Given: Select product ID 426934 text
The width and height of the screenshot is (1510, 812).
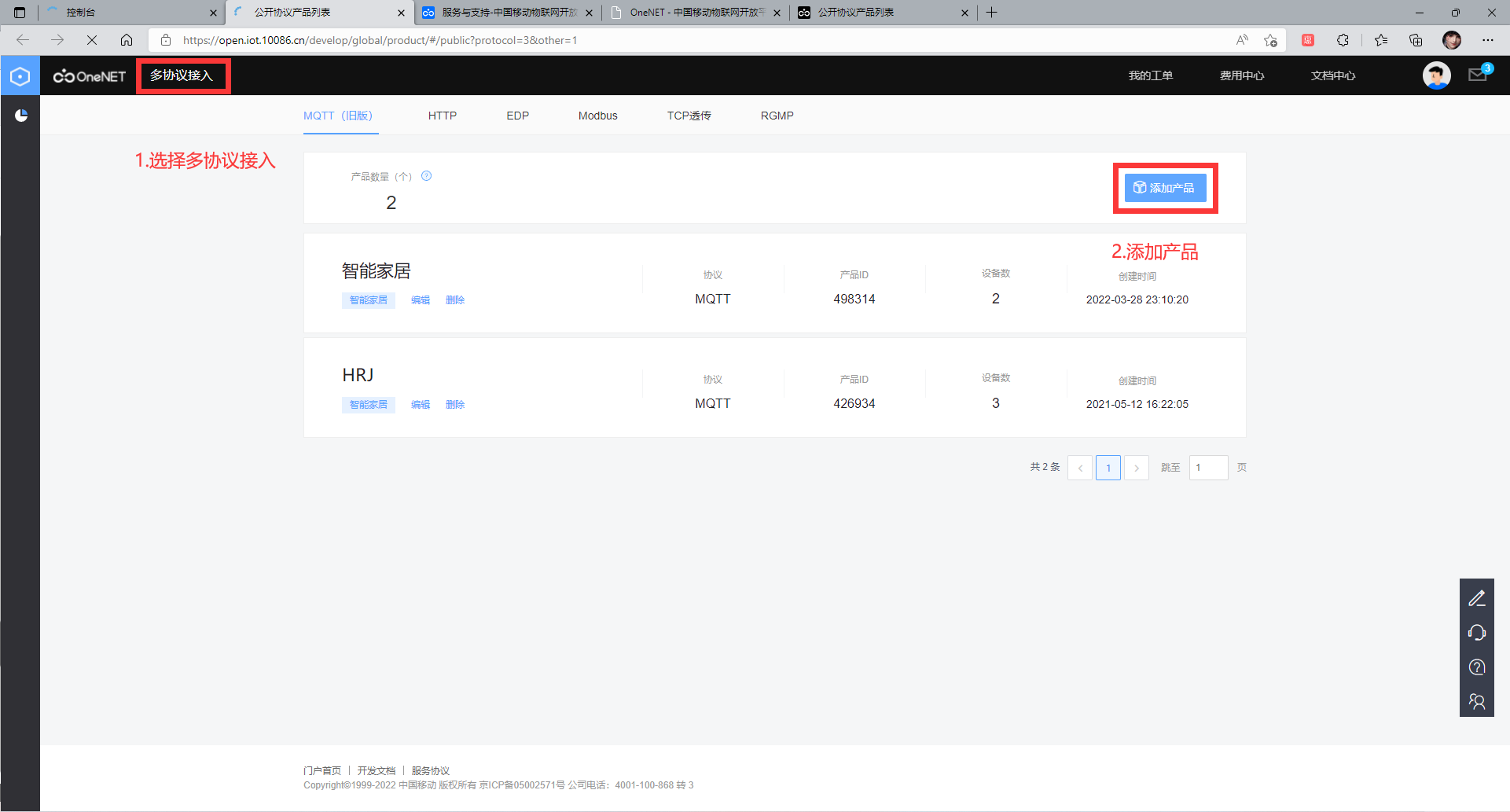Looking at the screenshot, I should point(854,403).
